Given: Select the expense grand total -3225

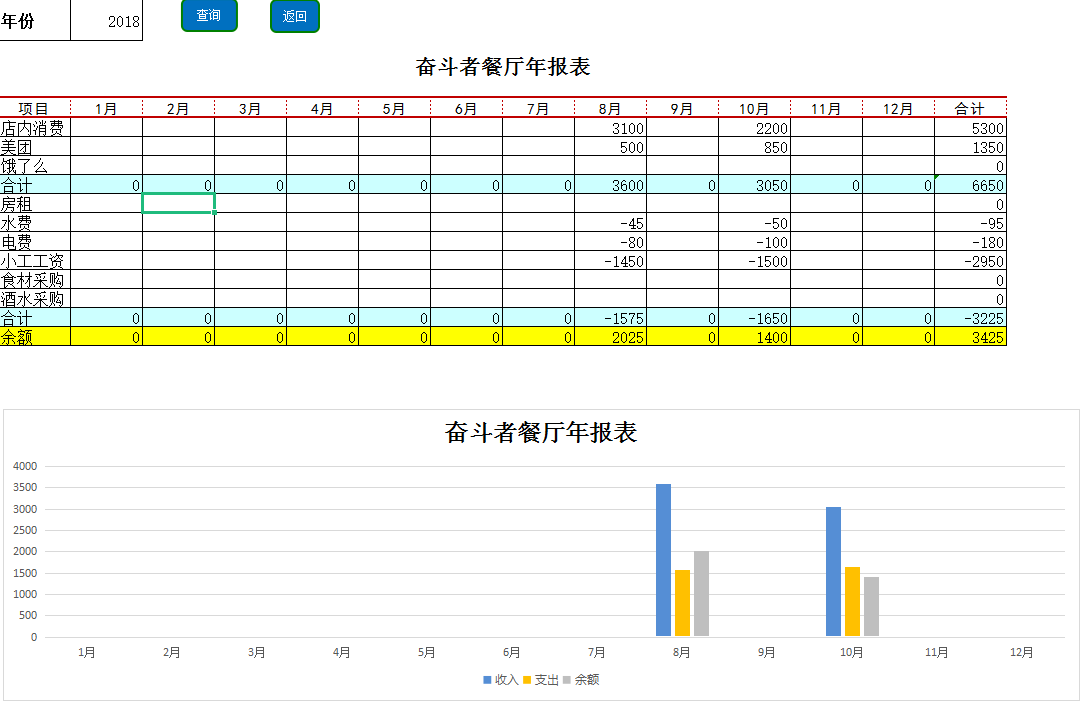Looking at the screenshot, I should [x=970, y=318].
